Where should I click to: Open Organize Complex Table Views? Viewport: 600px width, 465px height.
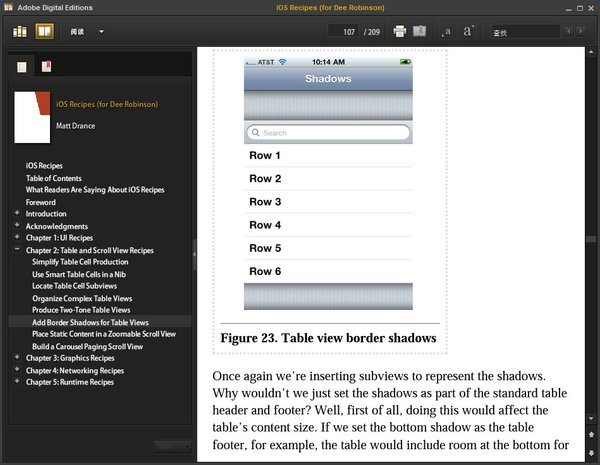point(82,299)
